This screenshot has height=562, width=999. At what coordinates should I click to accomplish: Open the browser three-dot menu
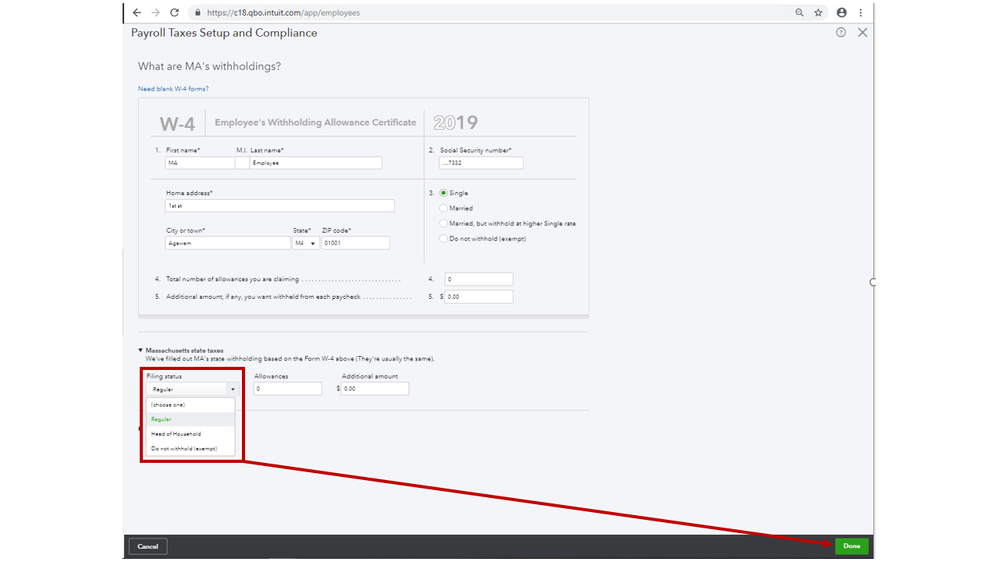click(x=861, y=13)
